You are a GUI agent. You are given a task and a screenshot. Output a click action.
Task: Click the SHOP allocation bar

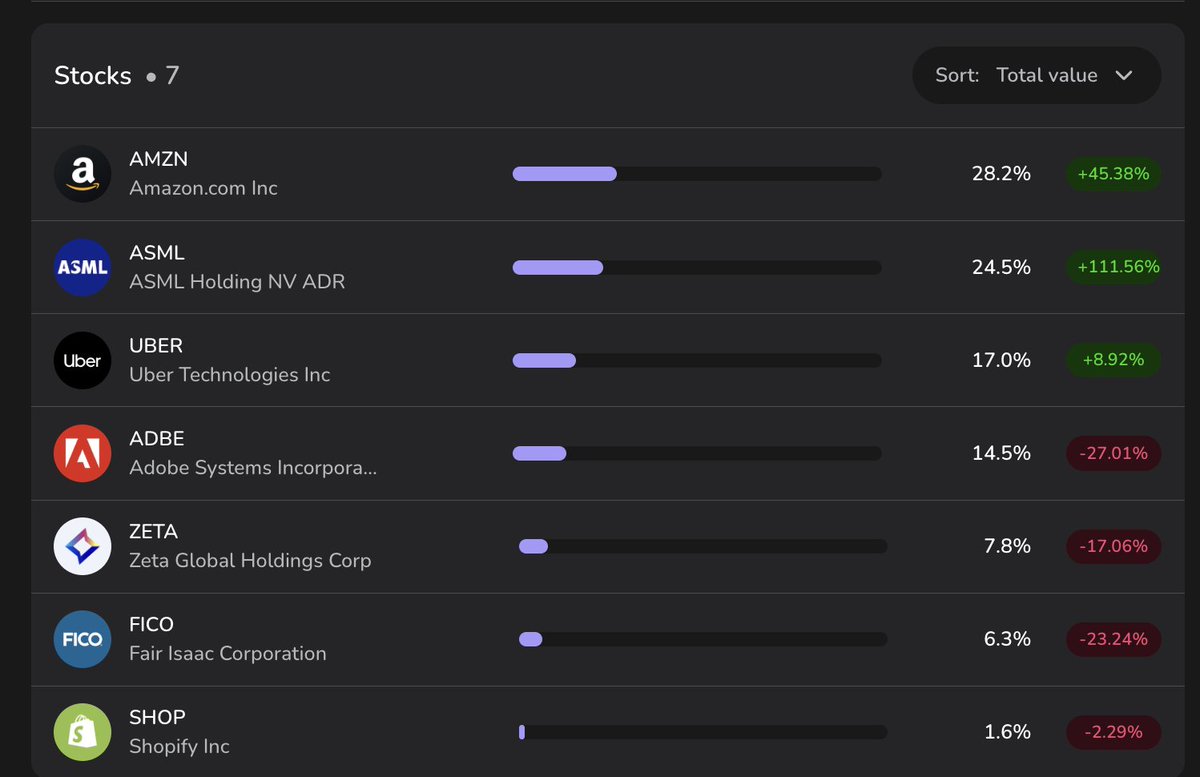[703, 732]
